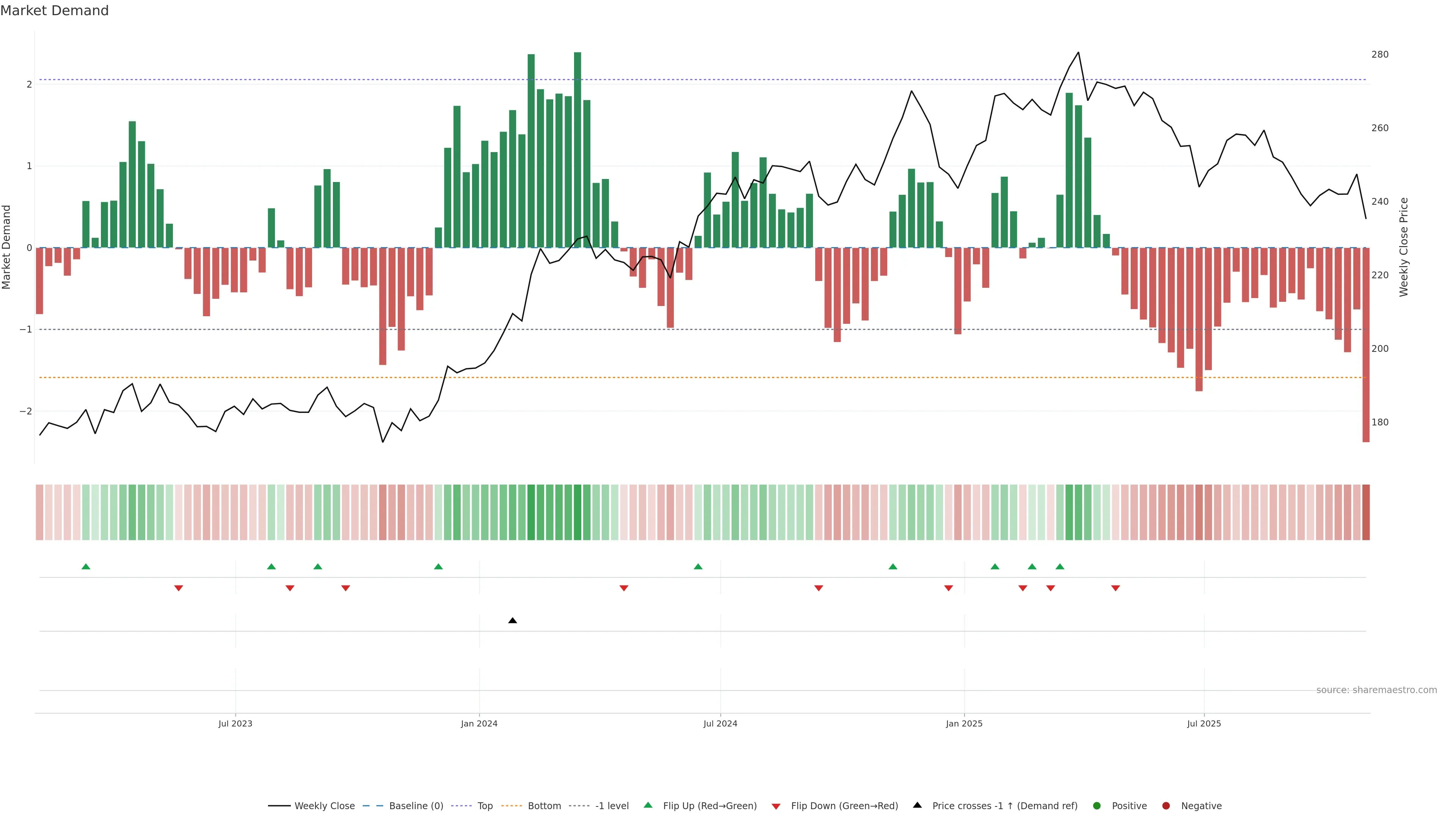Click the black price-cross triangle marker

512,621
